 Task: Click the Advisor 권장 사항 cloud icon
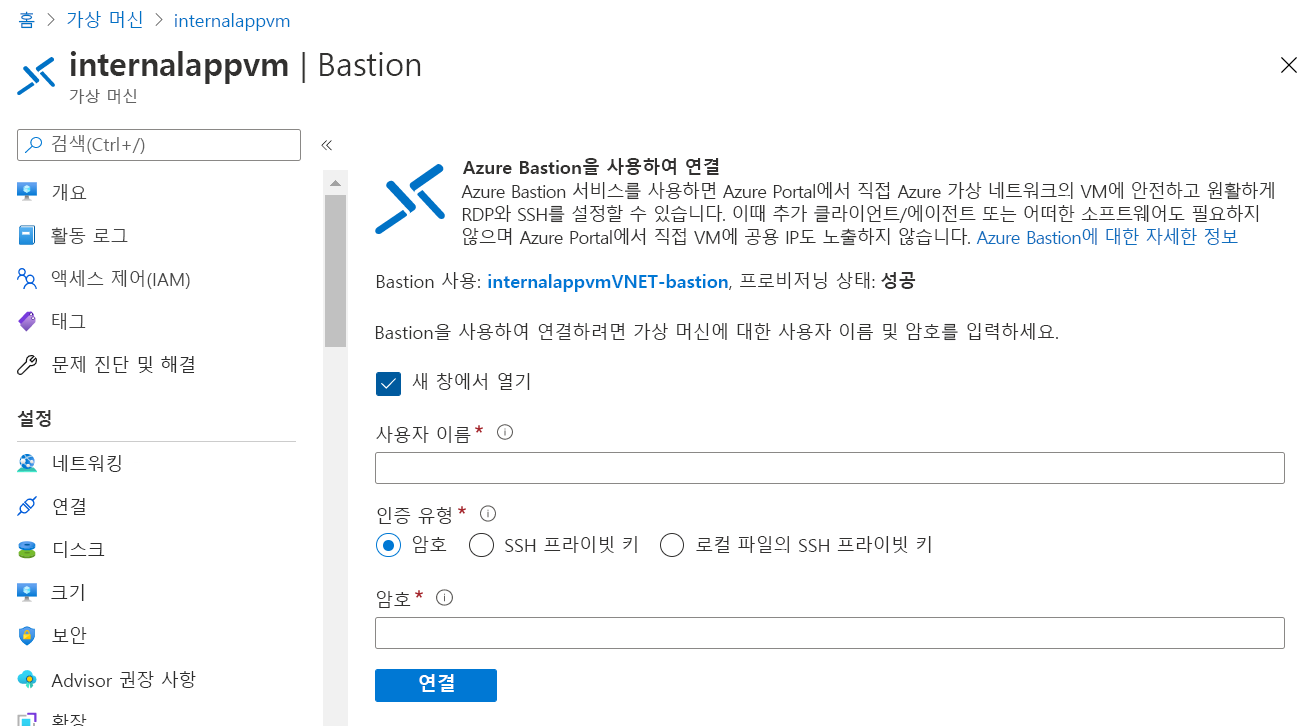[27, 680]
